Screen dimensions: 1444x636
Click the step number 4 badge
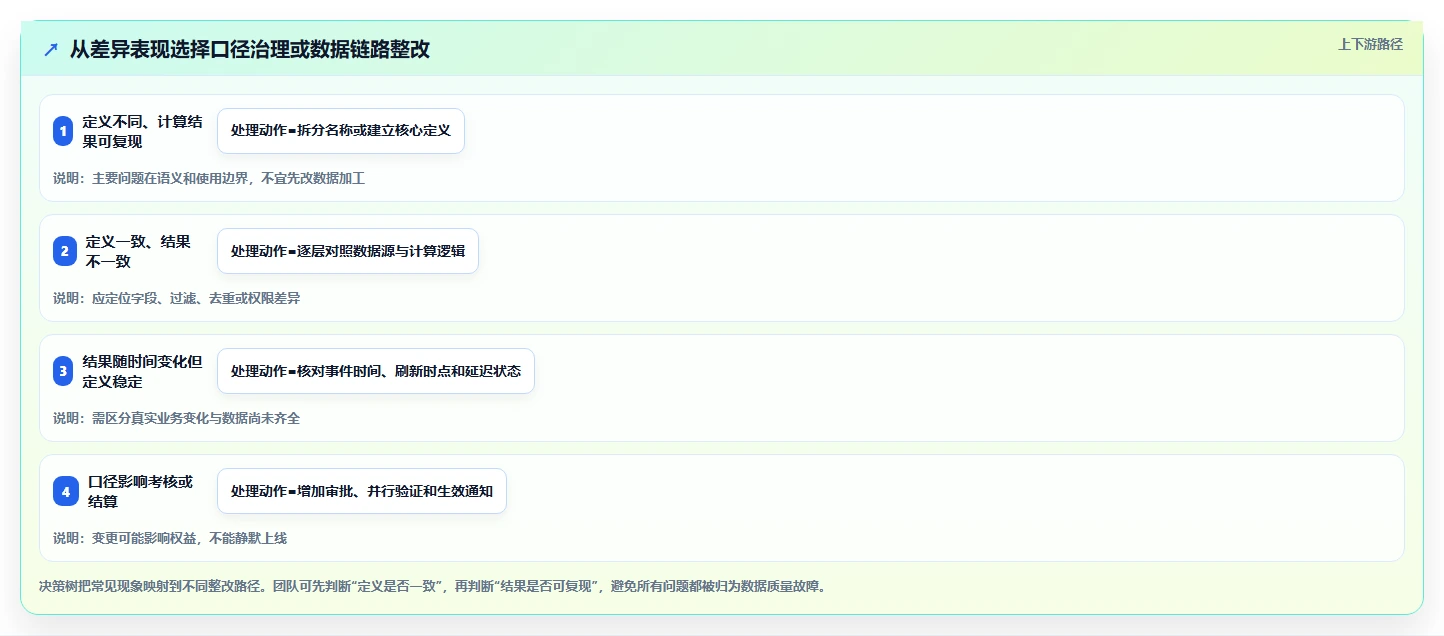pos(66,491)
